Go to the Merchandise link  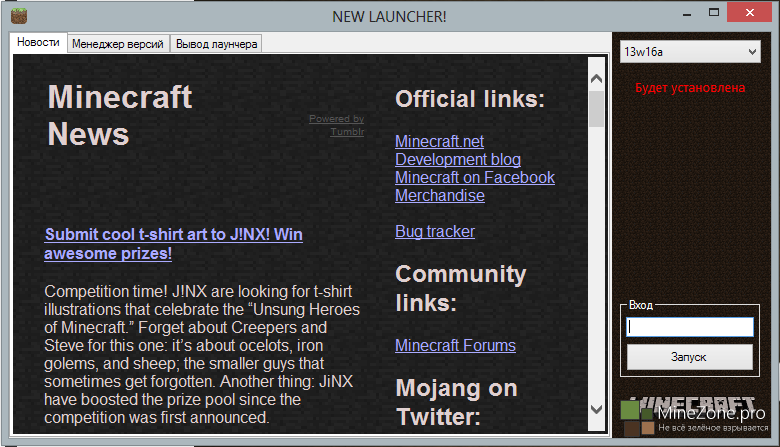[439, 196]
